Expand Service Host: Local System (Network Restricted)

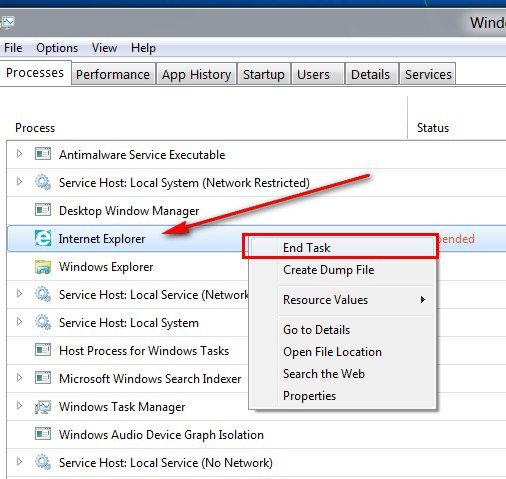19,182
